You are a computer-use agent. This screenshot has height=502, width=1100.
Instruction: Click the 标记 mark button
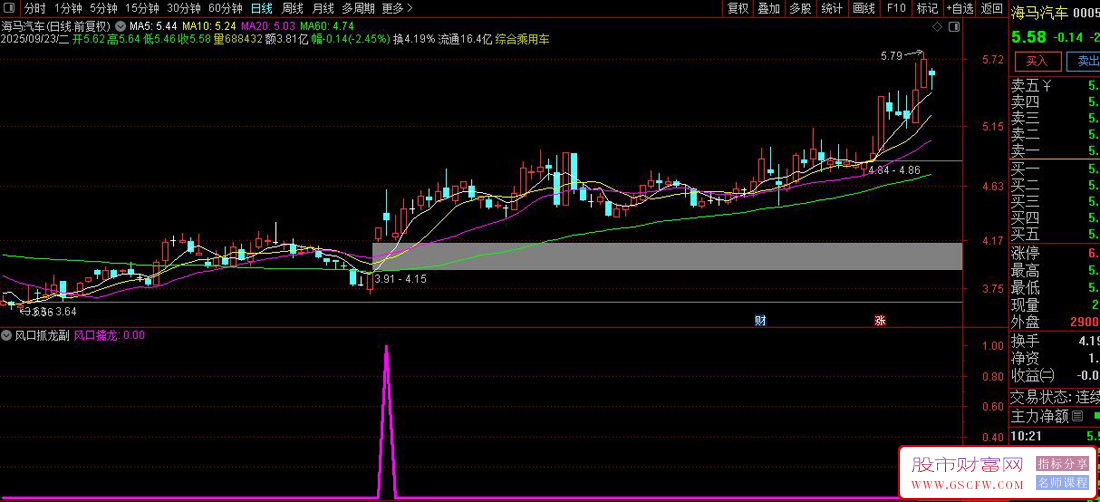click(x=927, y=8)
